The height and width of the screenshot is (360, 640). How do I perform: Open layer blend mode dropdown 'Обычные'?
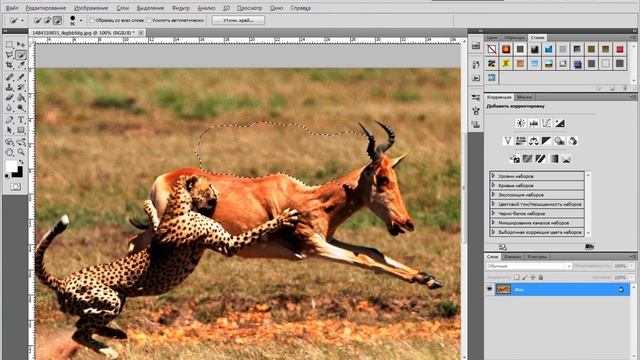pyautogui.click(x=529, y=266)
